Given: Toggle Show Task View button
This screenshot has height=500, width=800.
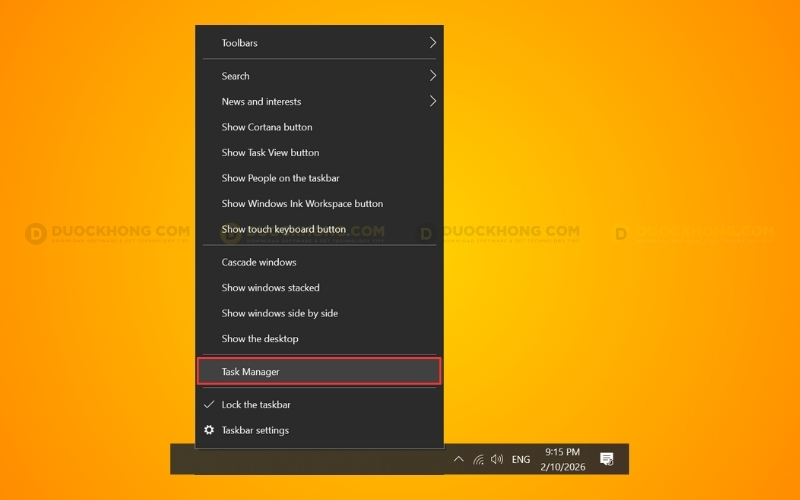Looking at the screenshot, I should 270,153.
